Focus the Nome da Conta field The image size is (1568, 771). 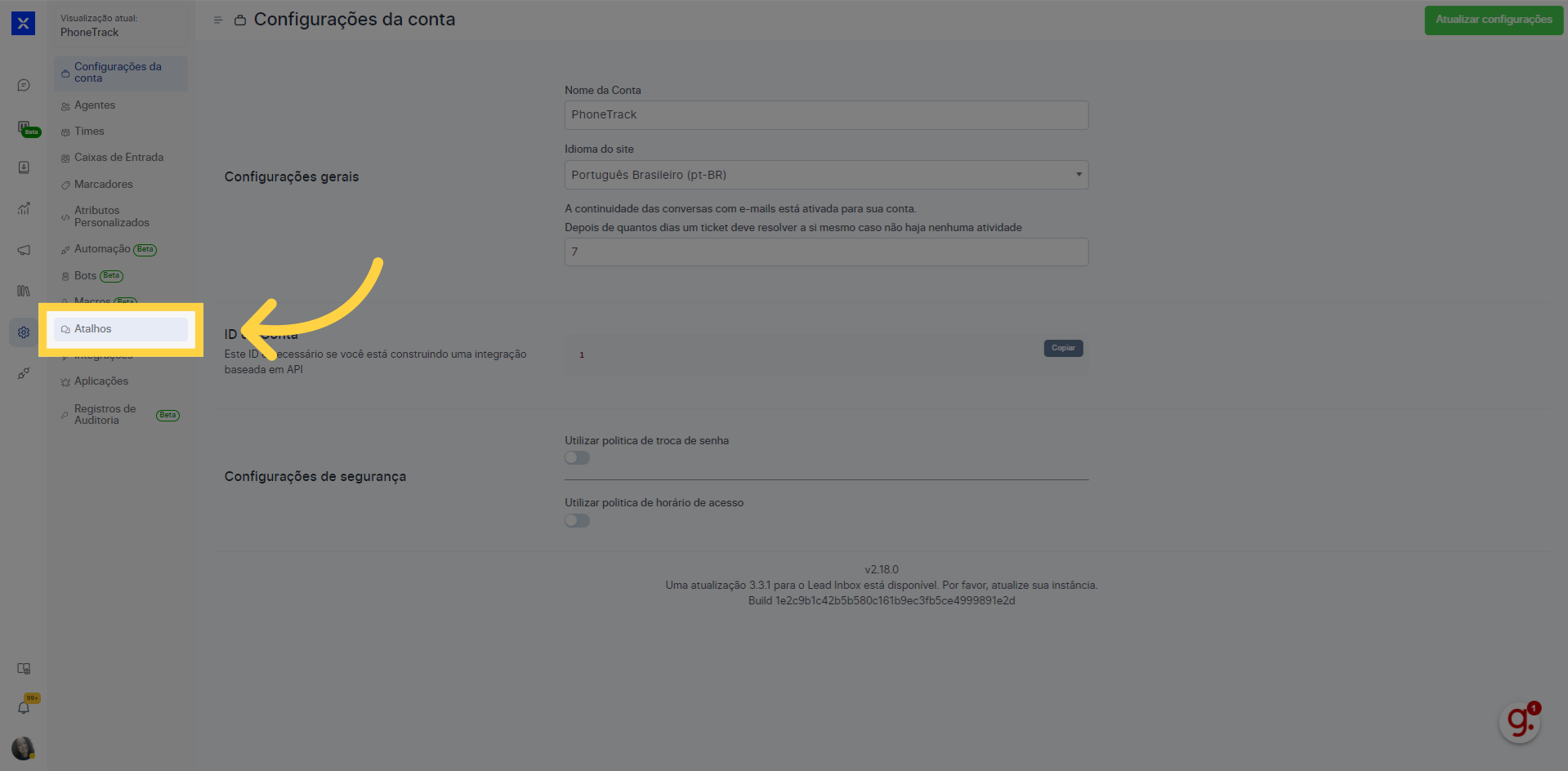click(826, 114)
